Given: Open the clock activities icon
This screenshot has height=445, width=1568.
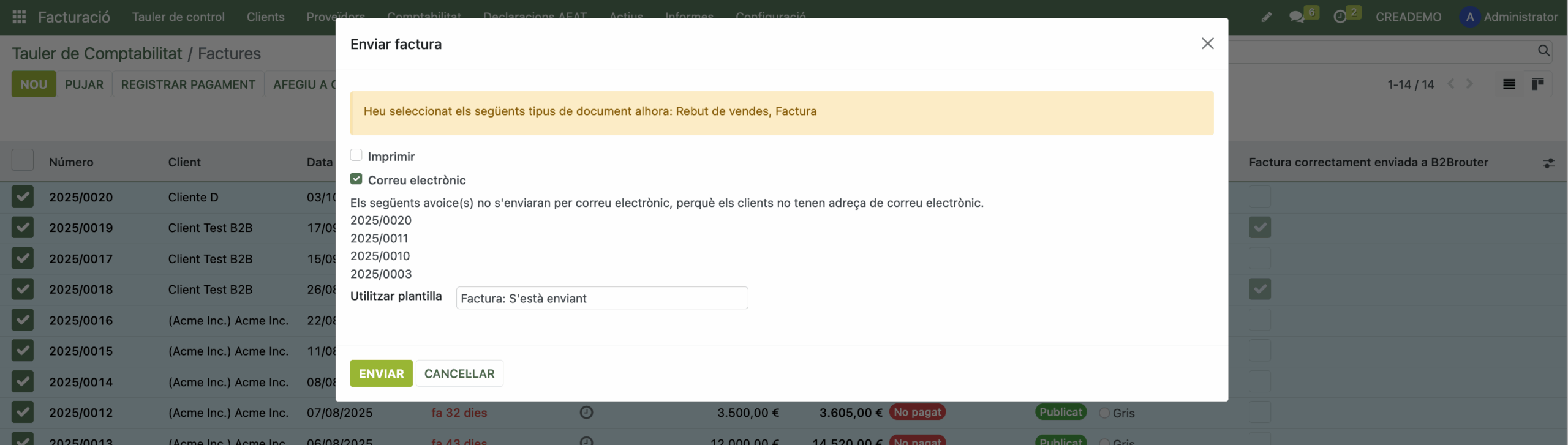Looking at the screenshot, I should click(x=1340, y=17).
